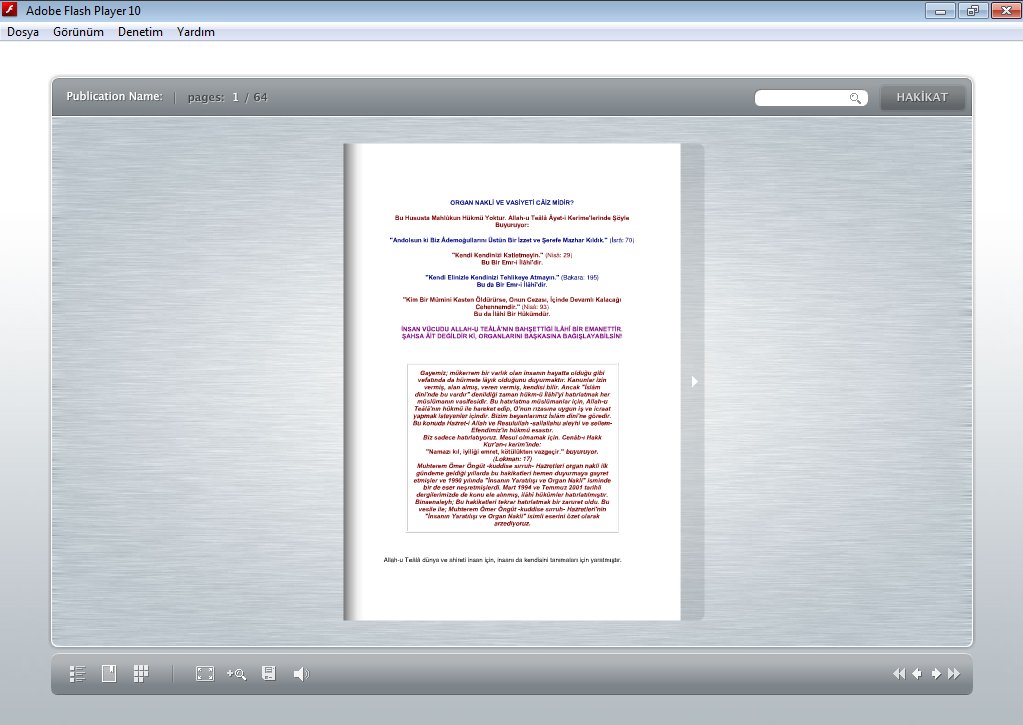Jump to the first page

pos(898,674)
